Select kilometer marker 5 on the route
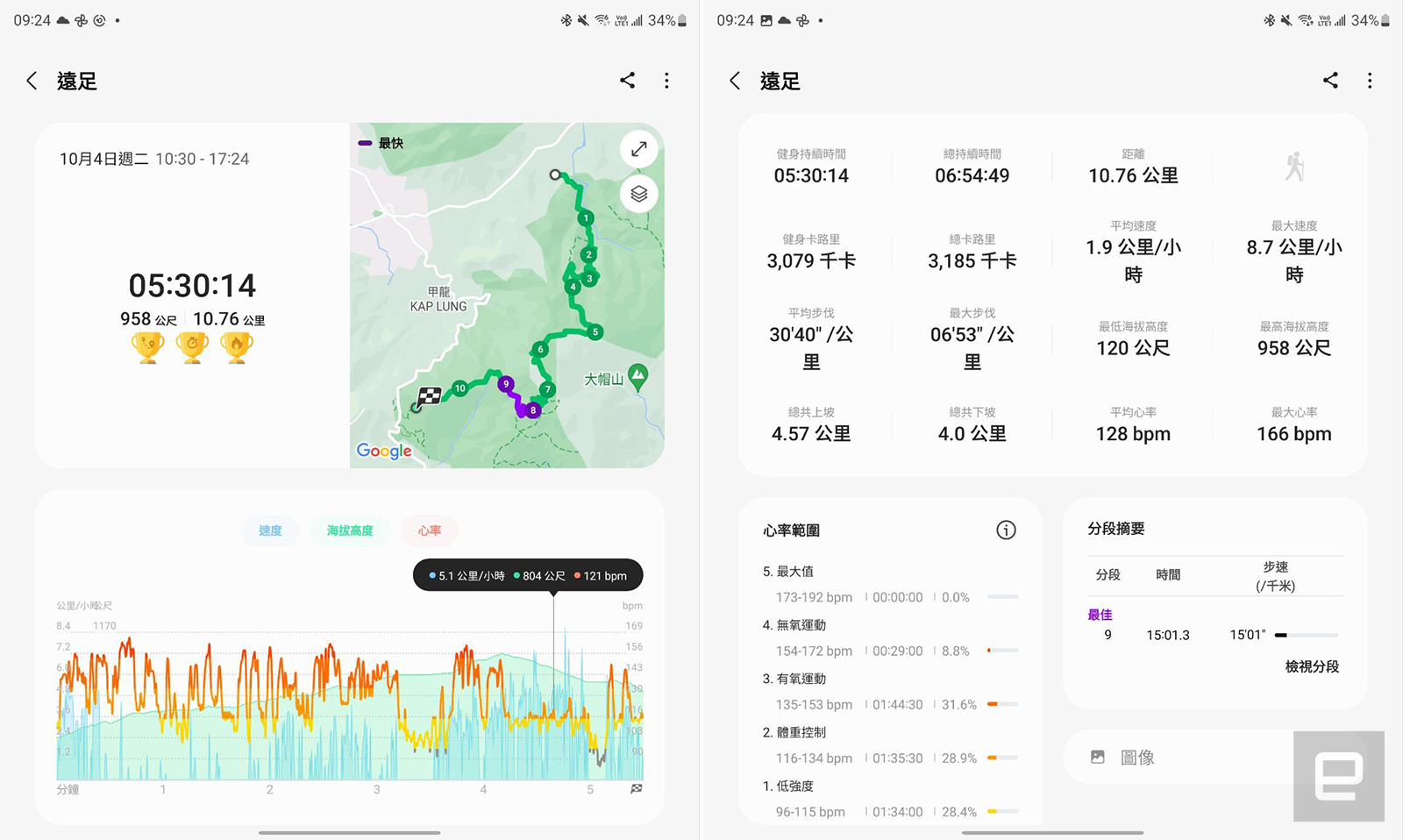This screenshot has width=1403, height=840. tap(595, 331)
